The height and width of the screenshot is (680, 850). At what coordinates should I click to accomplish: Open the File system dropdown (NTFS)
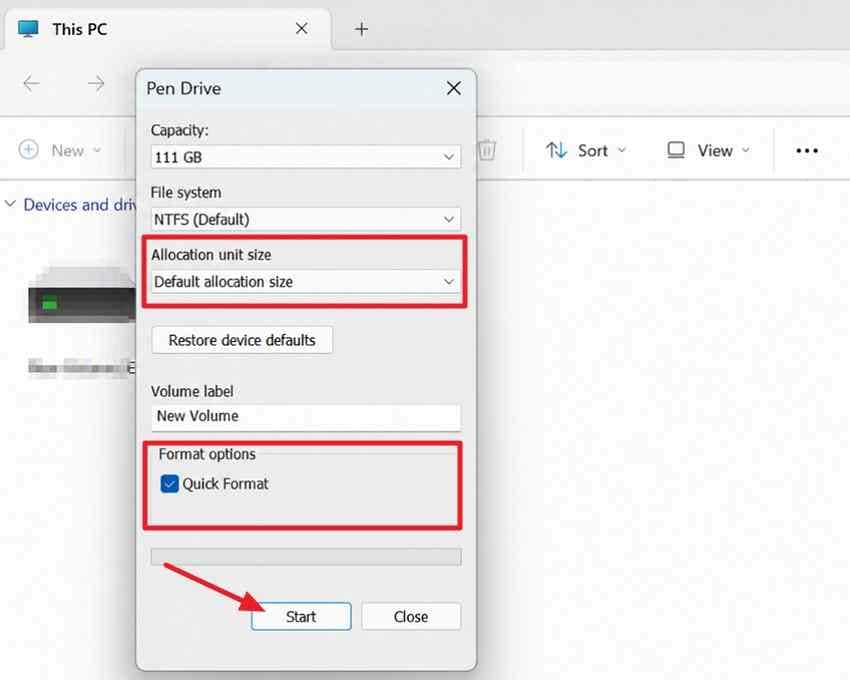point(306,220)
